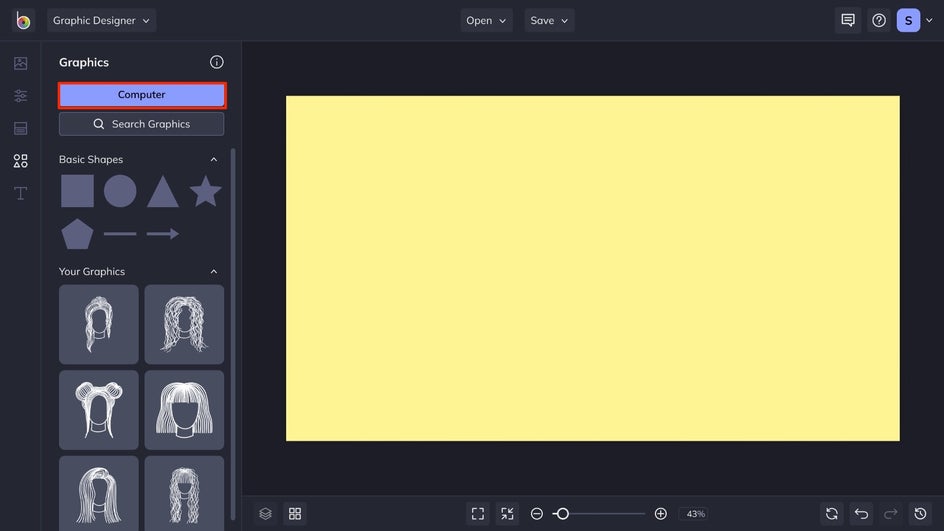Click the fit to screen icon
The image size is (944, 531).
pyautogui.click(x=478, y=514)
